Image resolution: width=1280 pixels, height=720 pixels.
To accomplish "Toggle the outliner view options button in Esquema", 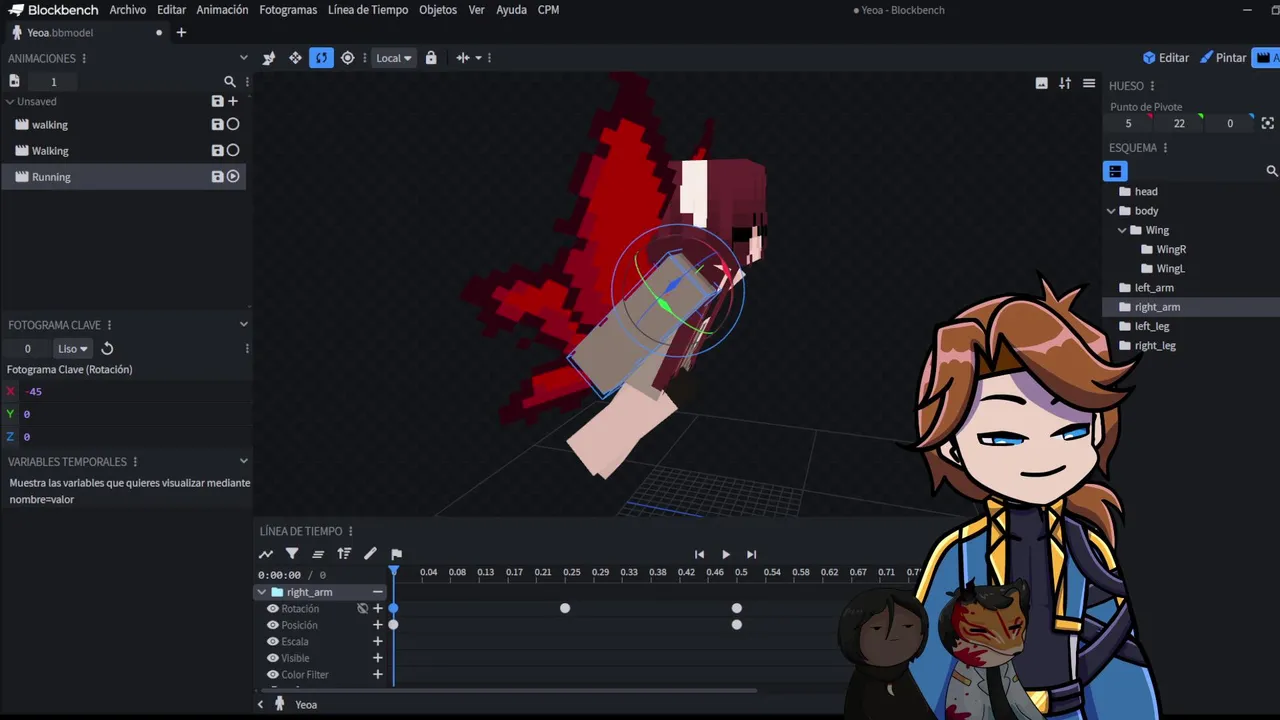I will click(1115, 171).
